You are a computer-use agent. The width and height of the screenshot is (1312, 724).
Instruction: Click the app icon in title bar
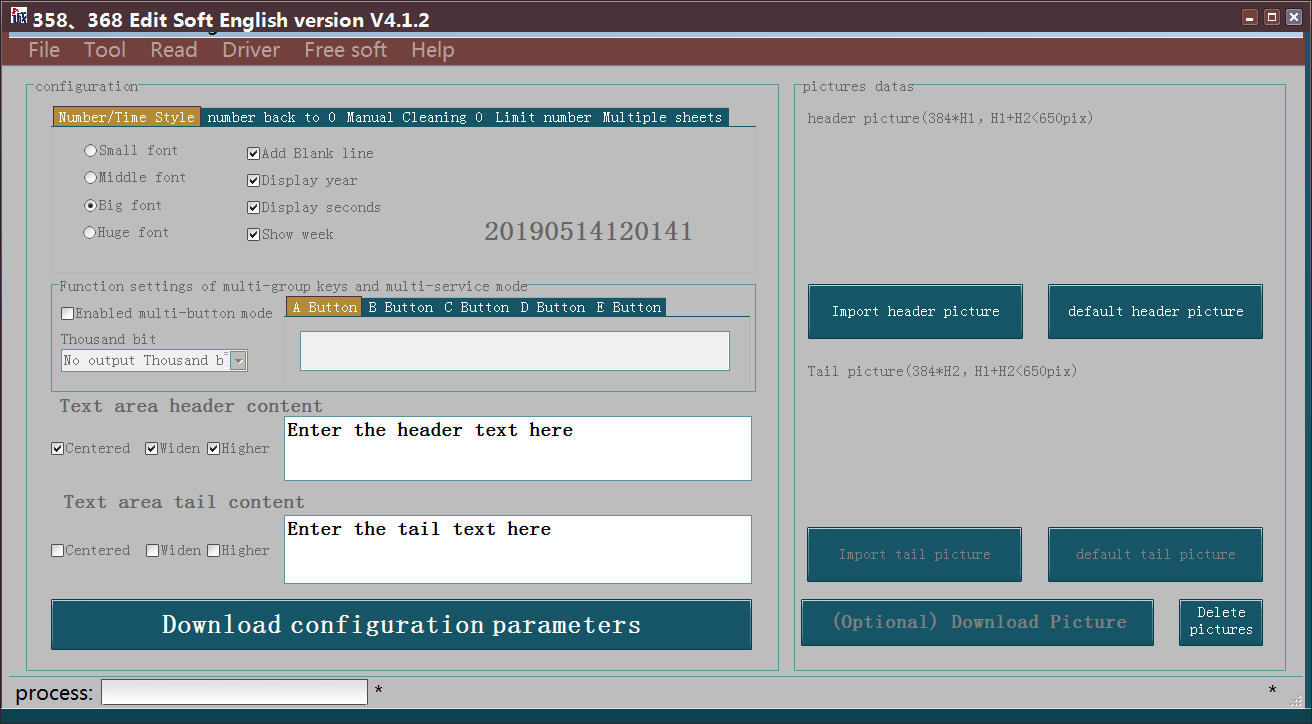pyautogui.click(x=18, y=17)
